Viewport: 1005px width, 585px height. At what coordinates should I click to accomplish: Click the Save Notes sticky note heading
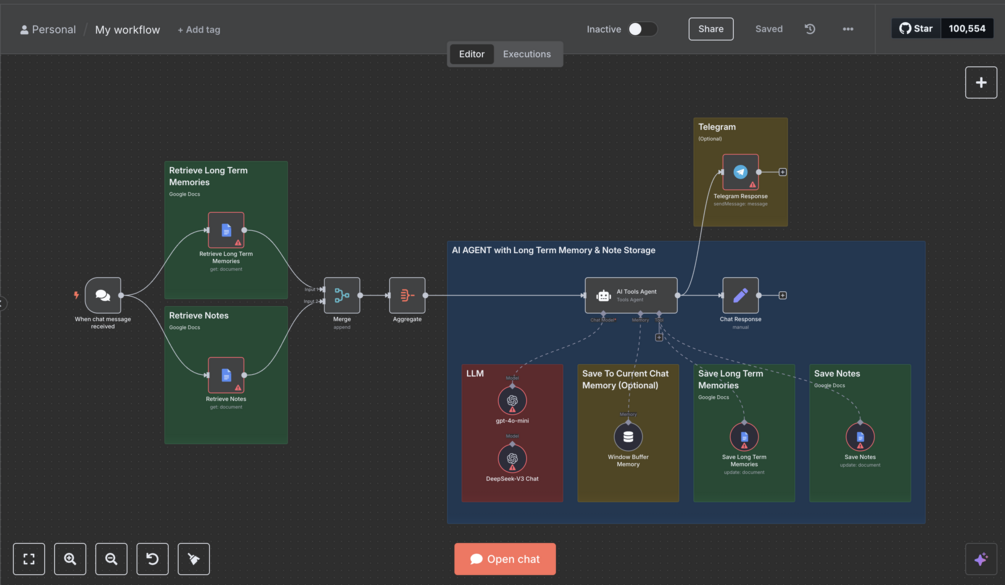click(x=836, y=374)
